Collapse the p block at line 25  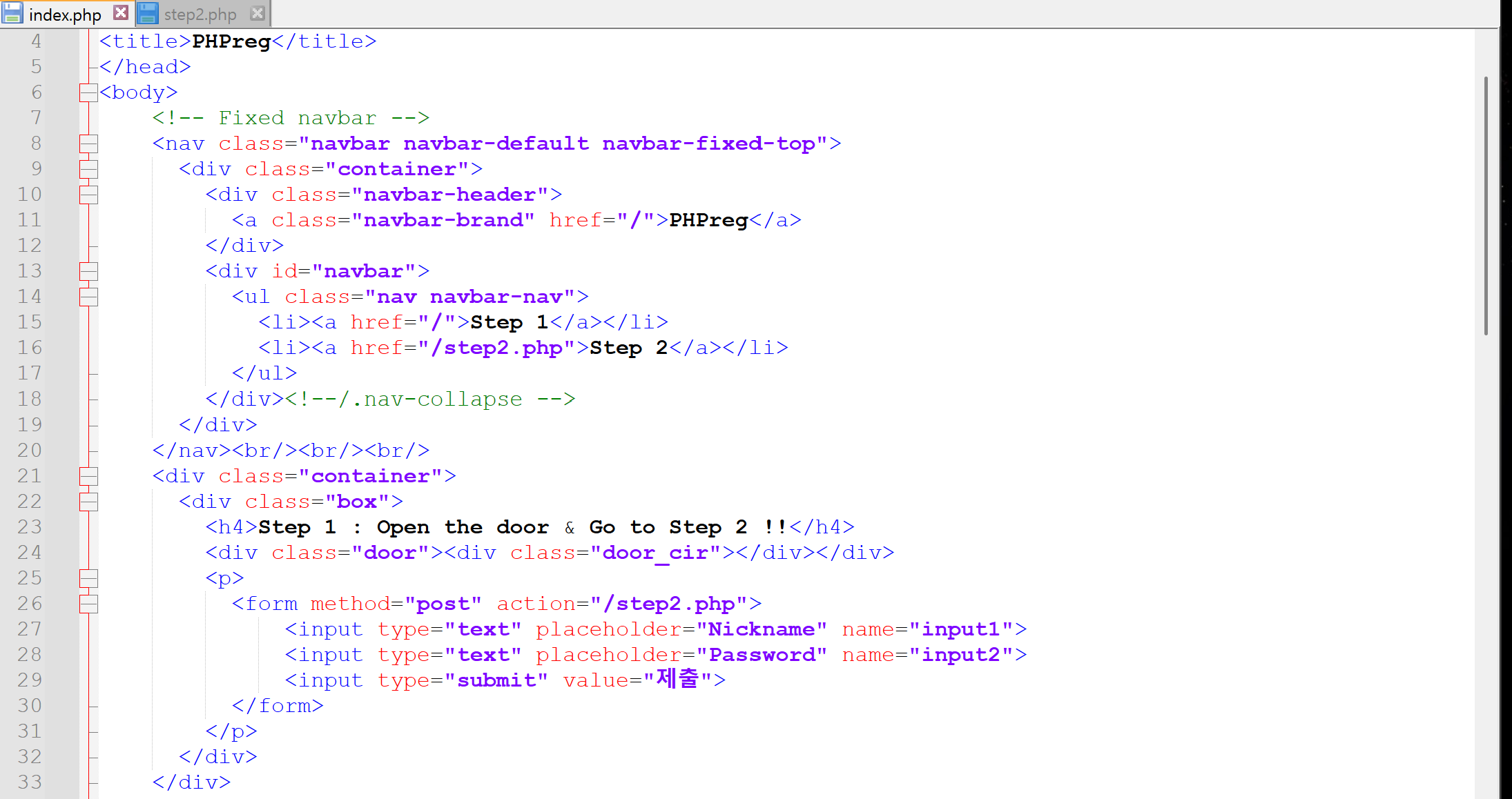tap(88, 578)
